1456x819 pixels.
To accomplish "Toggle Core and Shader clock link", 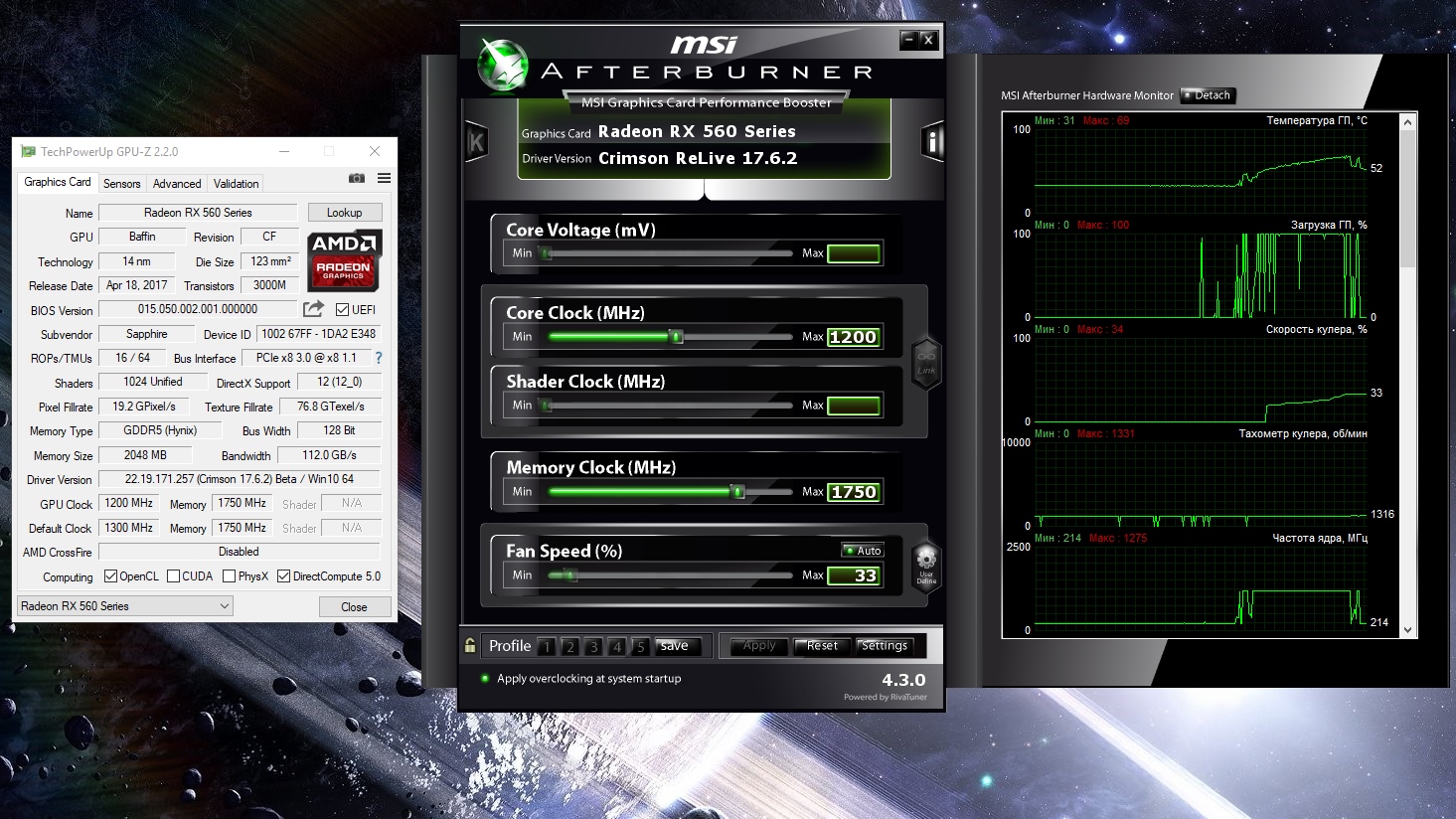I will pyautogui.click(x=926, y=363).
